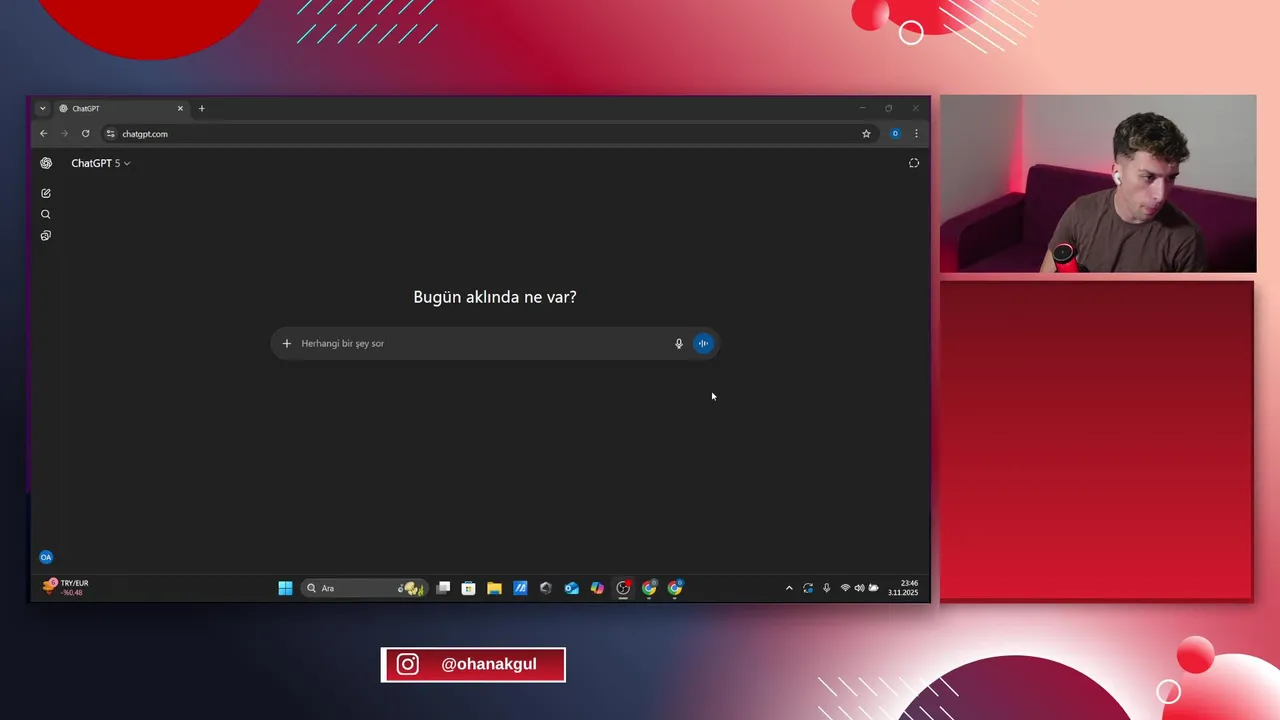
Task: Open the volume icon in the system tray
Action: click(859, 588)
